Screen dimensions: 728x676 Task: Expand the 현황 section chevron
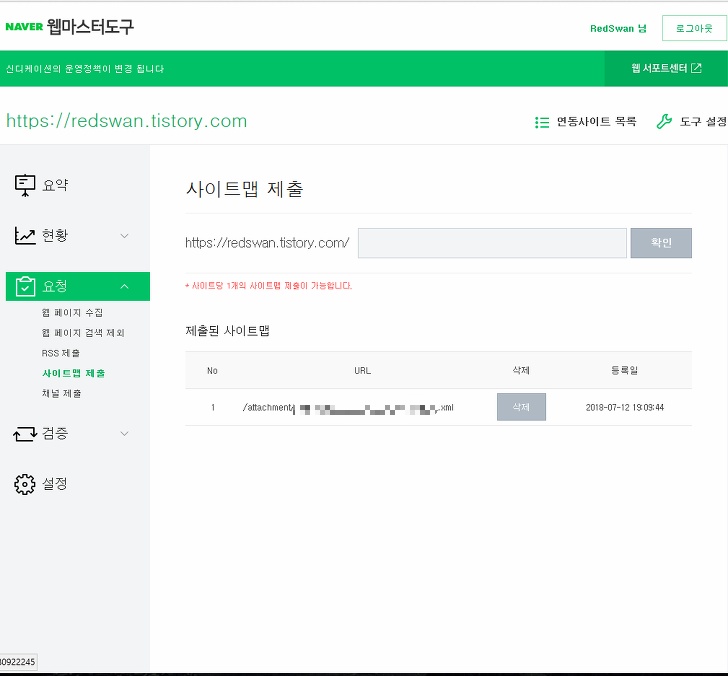point(124,236)
